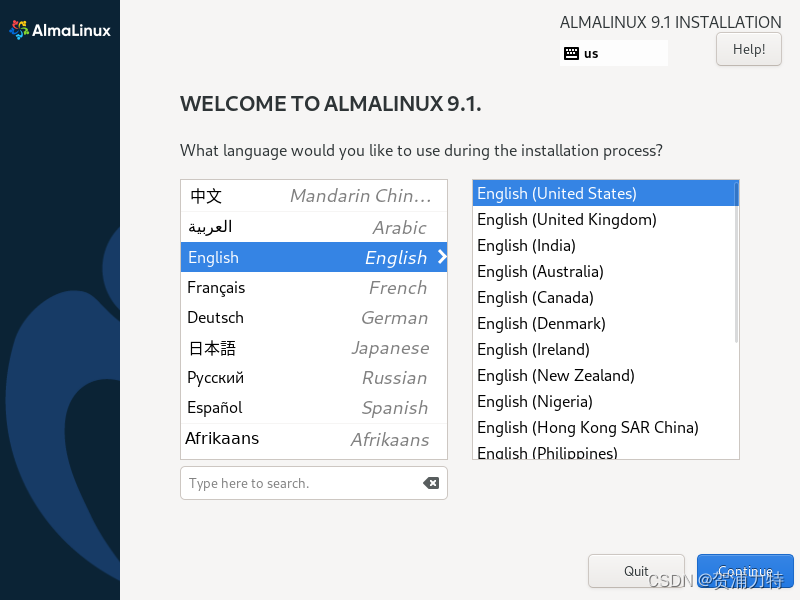The width and height of the screenshot is (800, 600).
Task: Select English language row
Action: [x=314, y=257]
